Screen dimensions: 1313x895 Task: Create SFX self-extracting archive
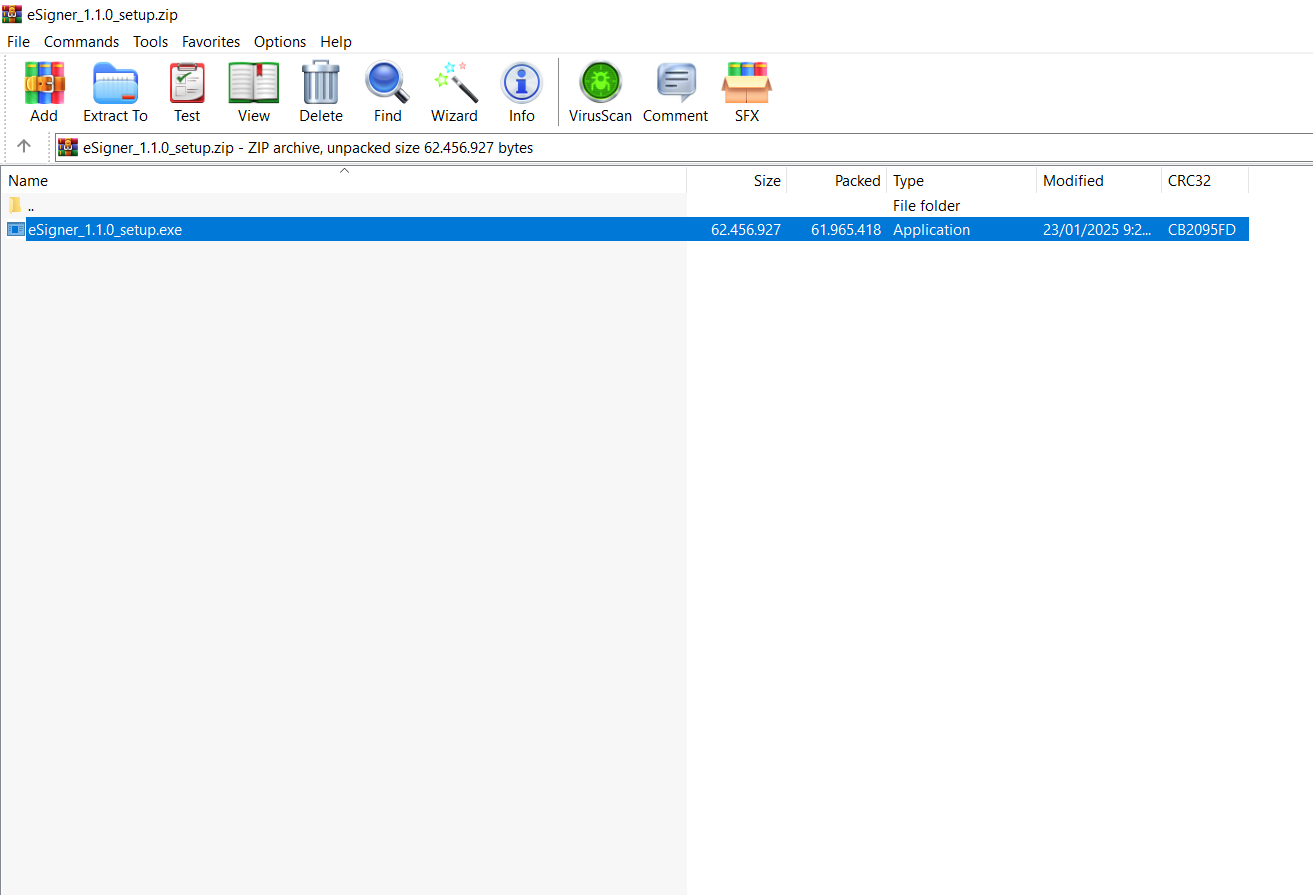(x=747, y=92)
